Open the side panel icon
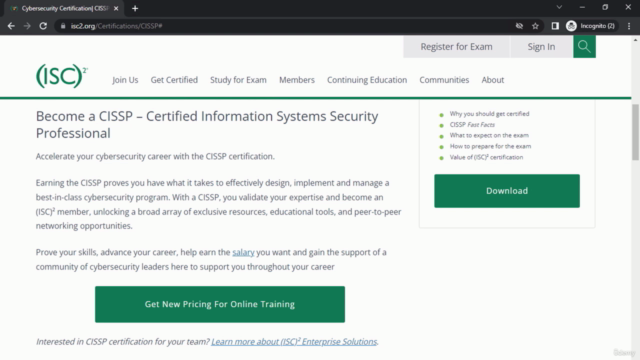The image size is (640, 360). [555, 26]
